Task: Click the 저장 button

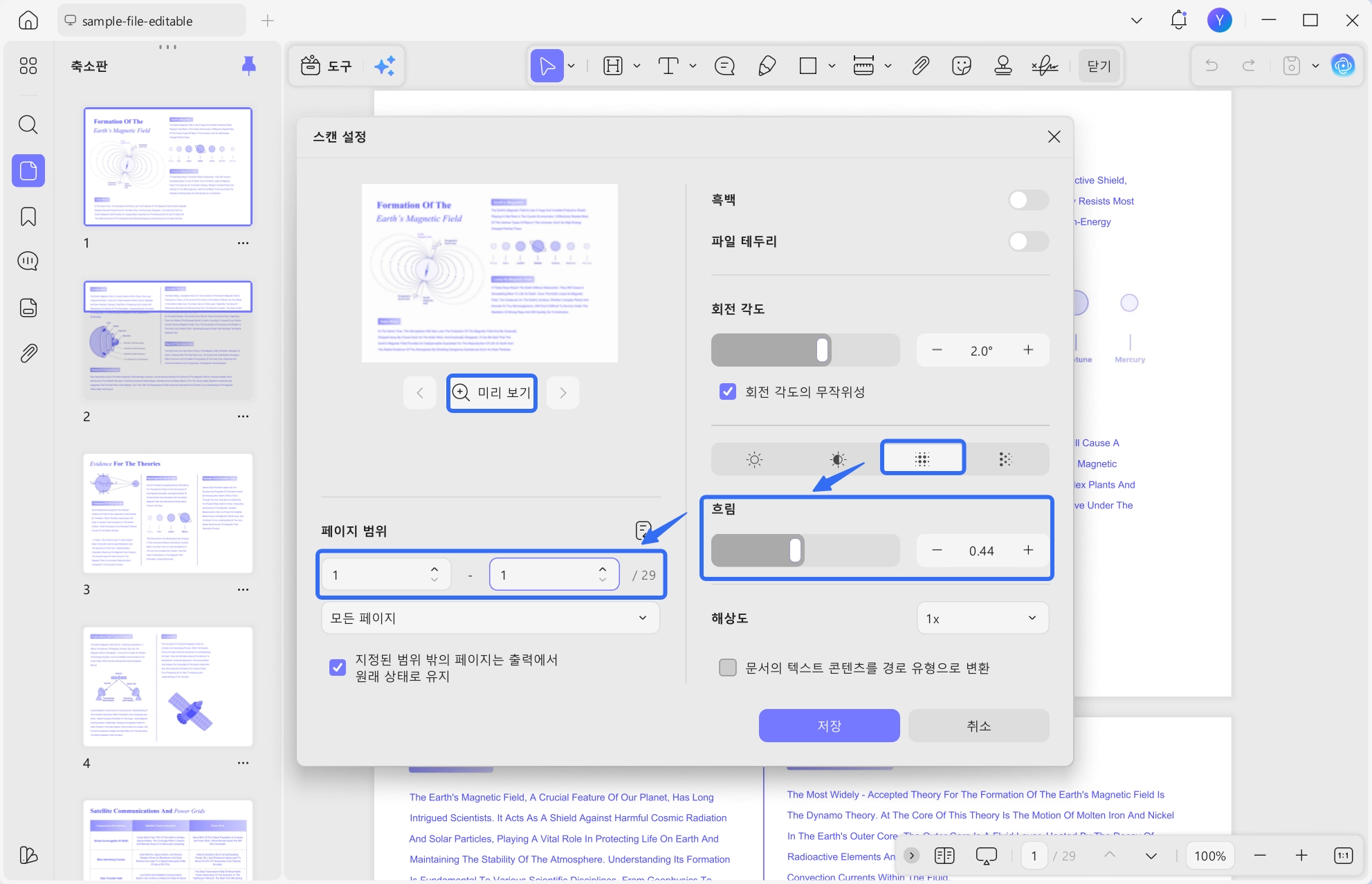Action: coord(829,726)
